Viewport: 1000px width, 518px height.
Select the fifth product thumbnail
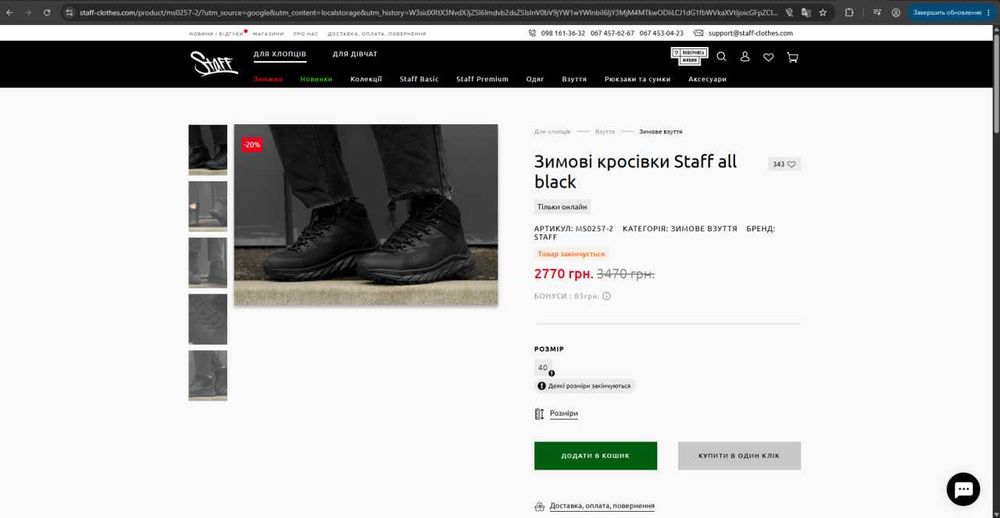coord(208,375)
